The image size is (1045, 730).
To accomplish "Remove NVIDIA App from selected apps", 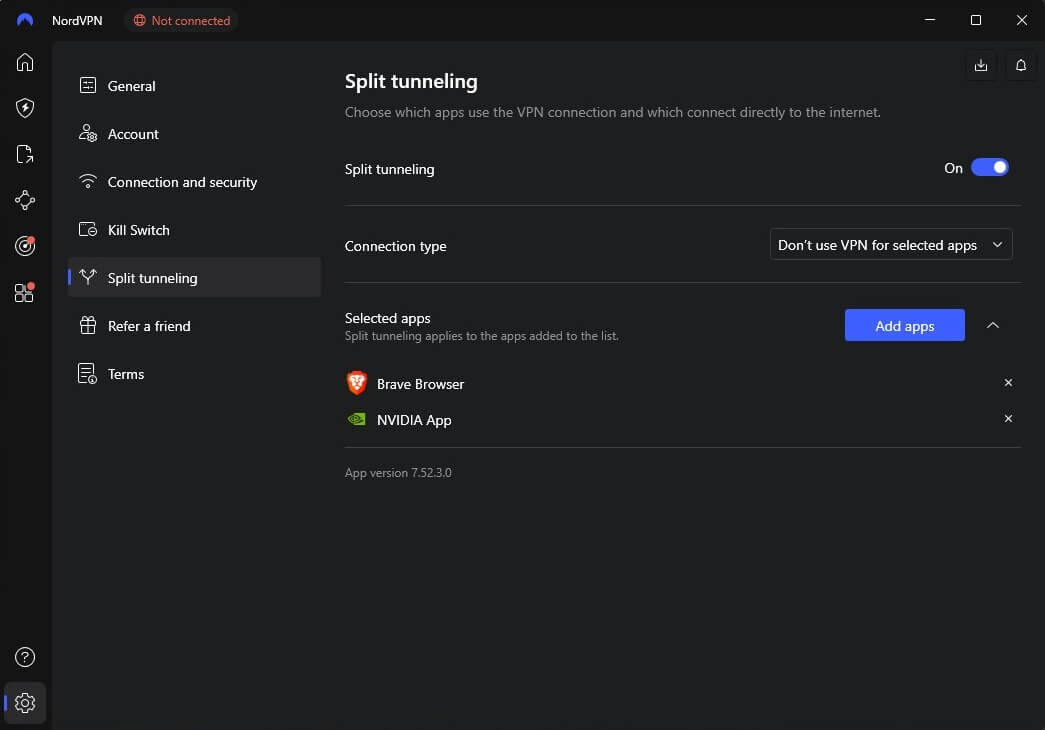I will pos(1008,419).
